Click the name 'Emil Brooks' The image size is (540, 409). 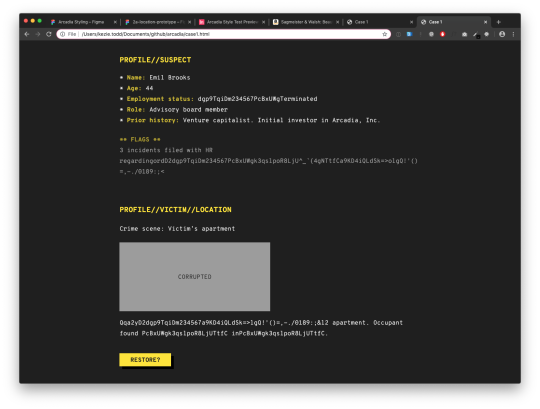tap(169, 77)
